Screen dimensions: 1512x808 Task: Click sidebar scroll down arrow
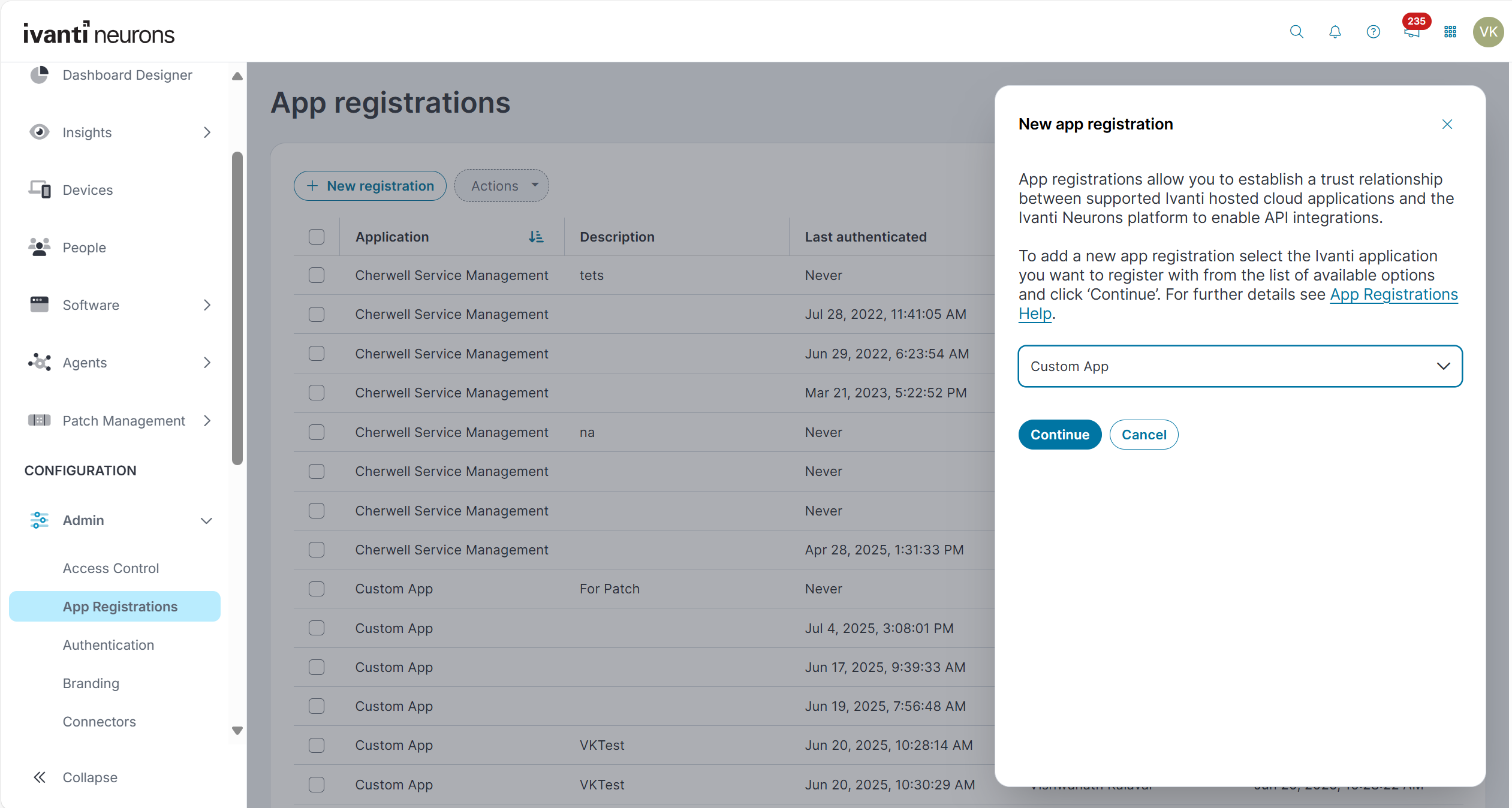[x=237, y=731]
